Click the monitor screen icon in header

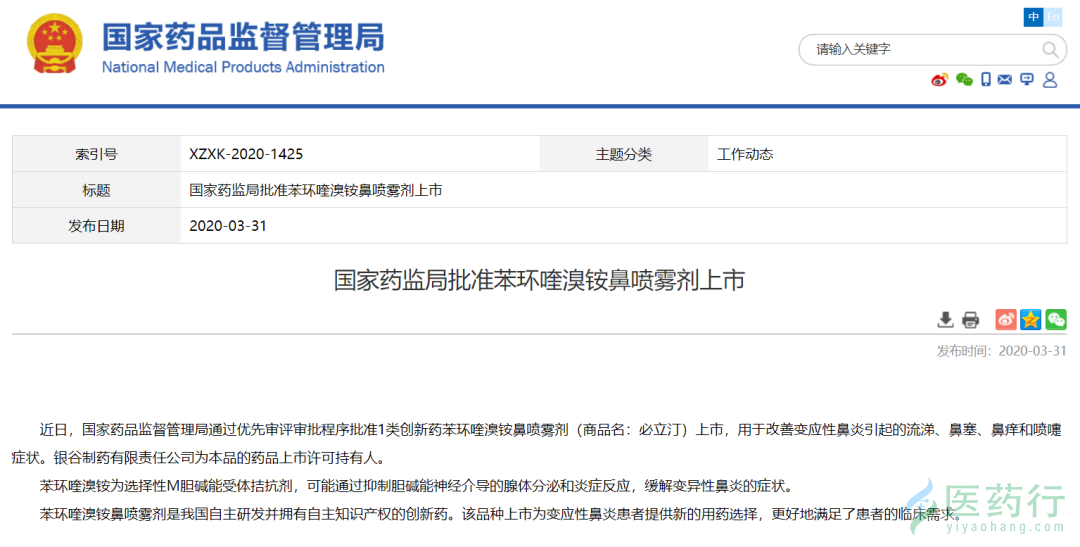1027,80
